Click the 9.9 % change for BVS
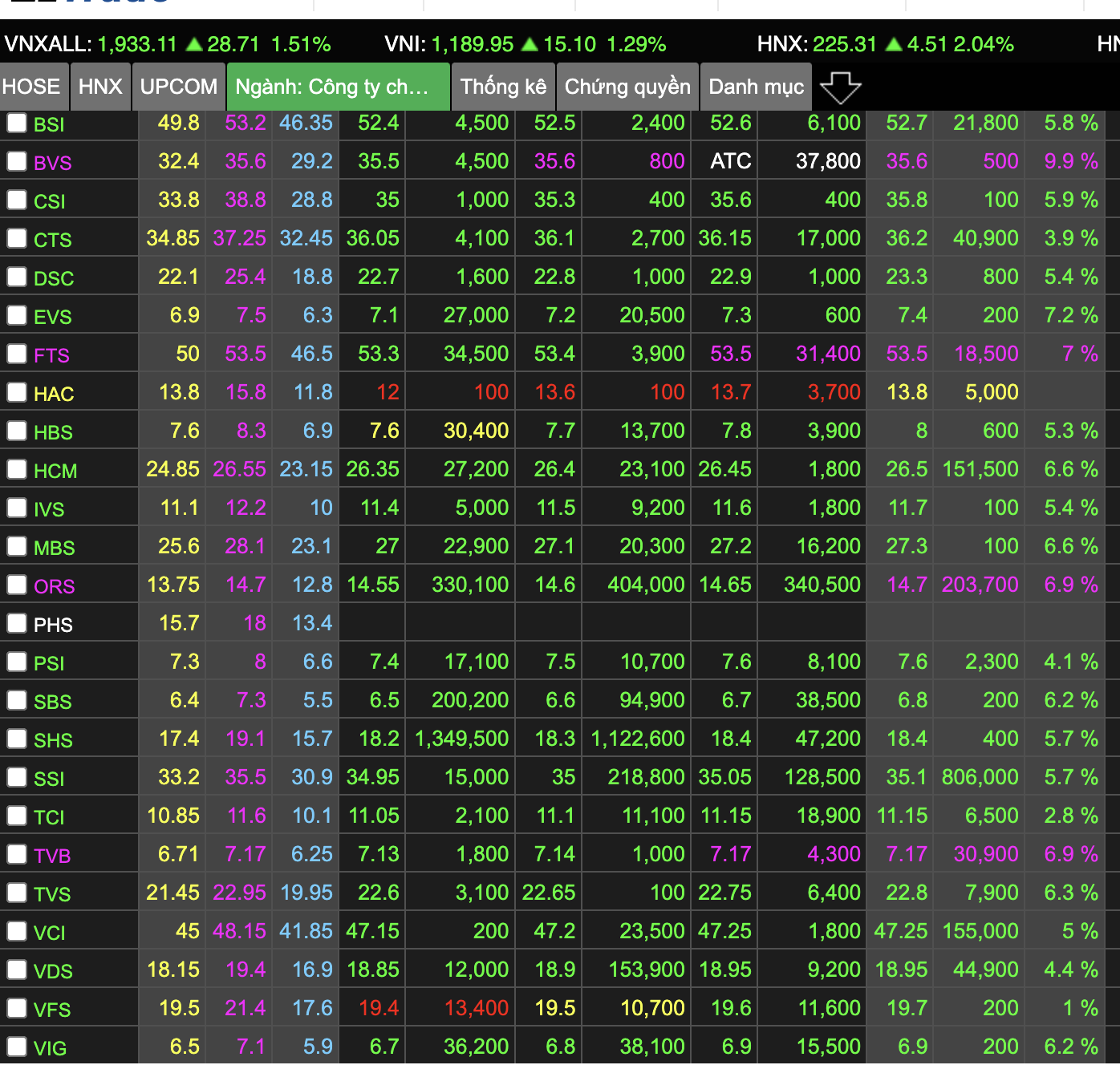Screen dimensions: 1120x1065 point(1071,161)
